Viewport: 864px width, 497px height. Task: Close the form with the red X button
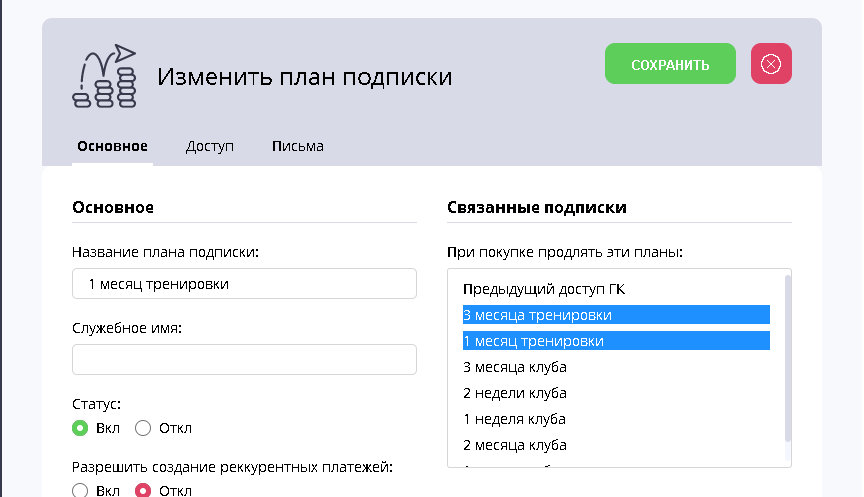[x=771, y=64]
